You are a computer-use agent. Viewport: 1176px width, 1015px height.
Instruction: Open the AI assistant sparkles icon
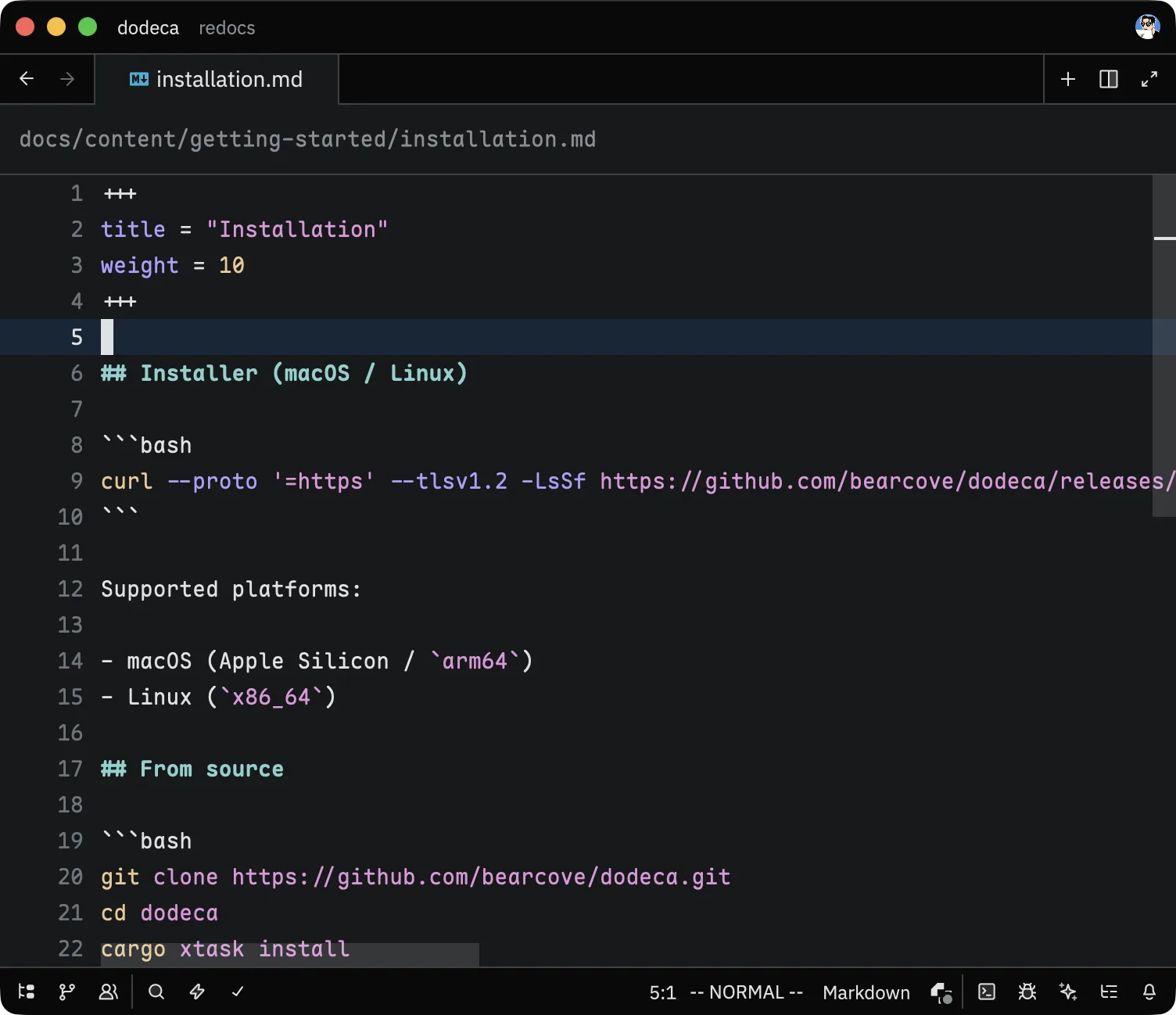pyautogui.click(x=1068, y=992)
